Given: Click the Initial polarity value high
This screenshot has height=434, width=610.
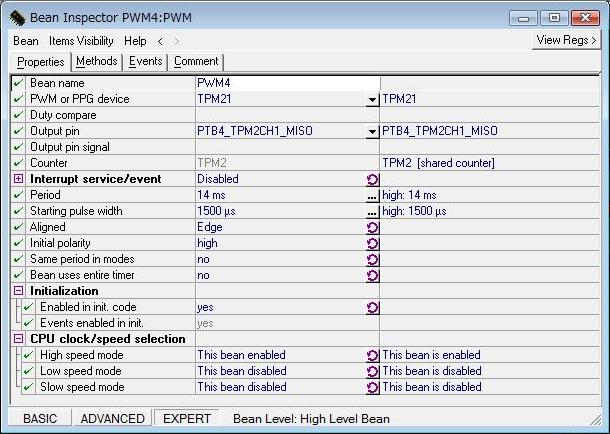Looking at the screenshot, I should 207,243.
